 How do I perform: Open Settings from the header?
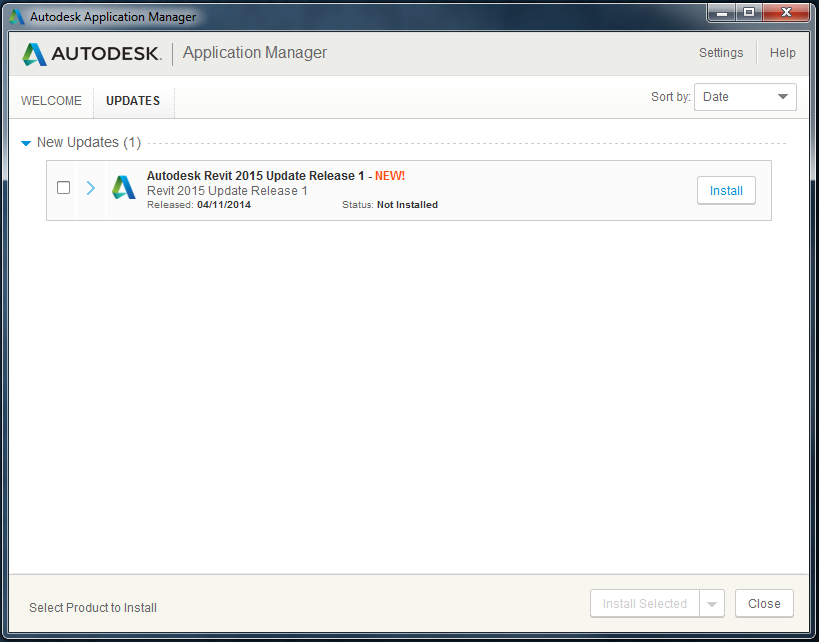(x=721, y=53)
